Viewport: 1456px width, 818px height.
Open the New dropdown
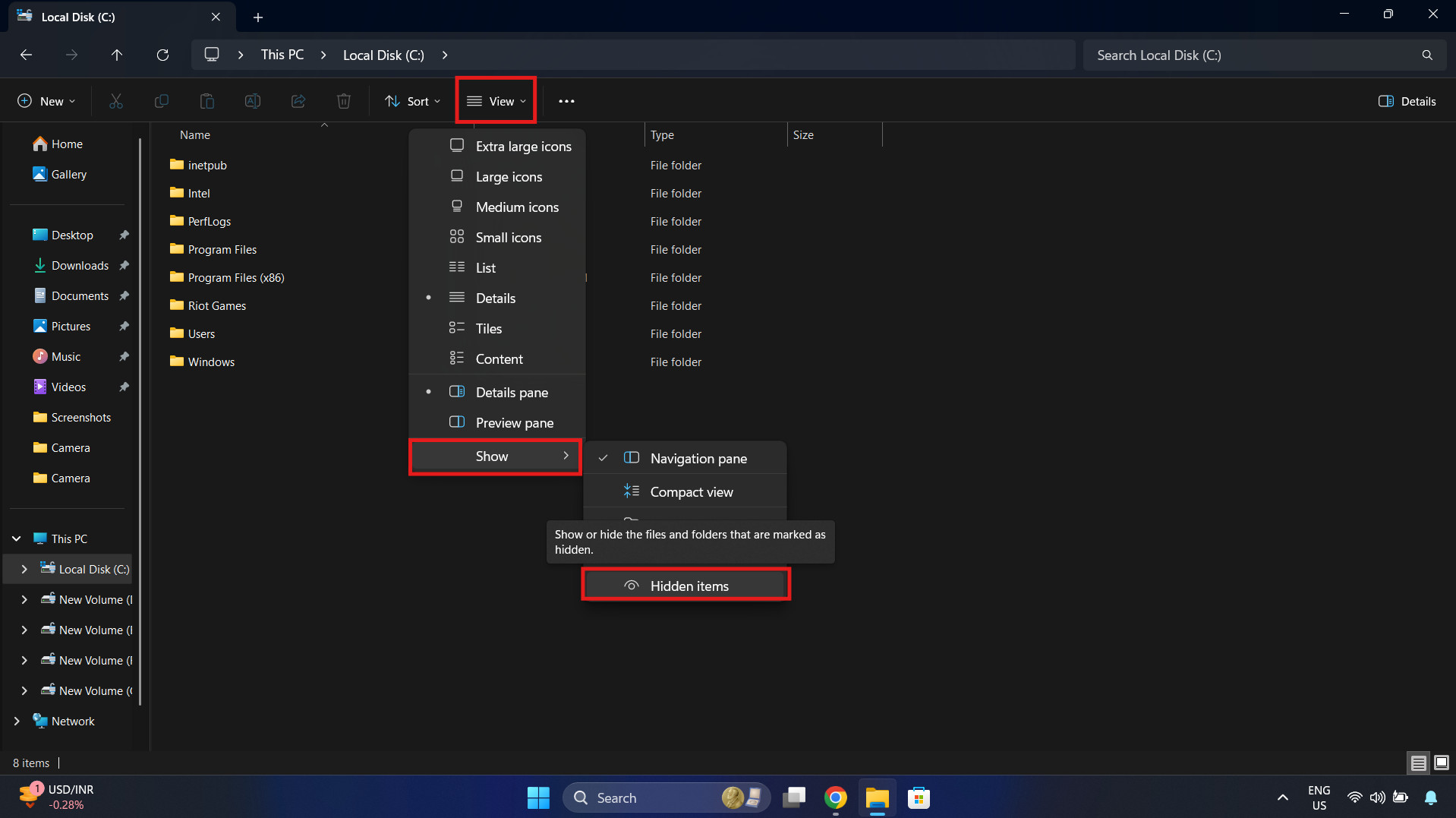46,100
